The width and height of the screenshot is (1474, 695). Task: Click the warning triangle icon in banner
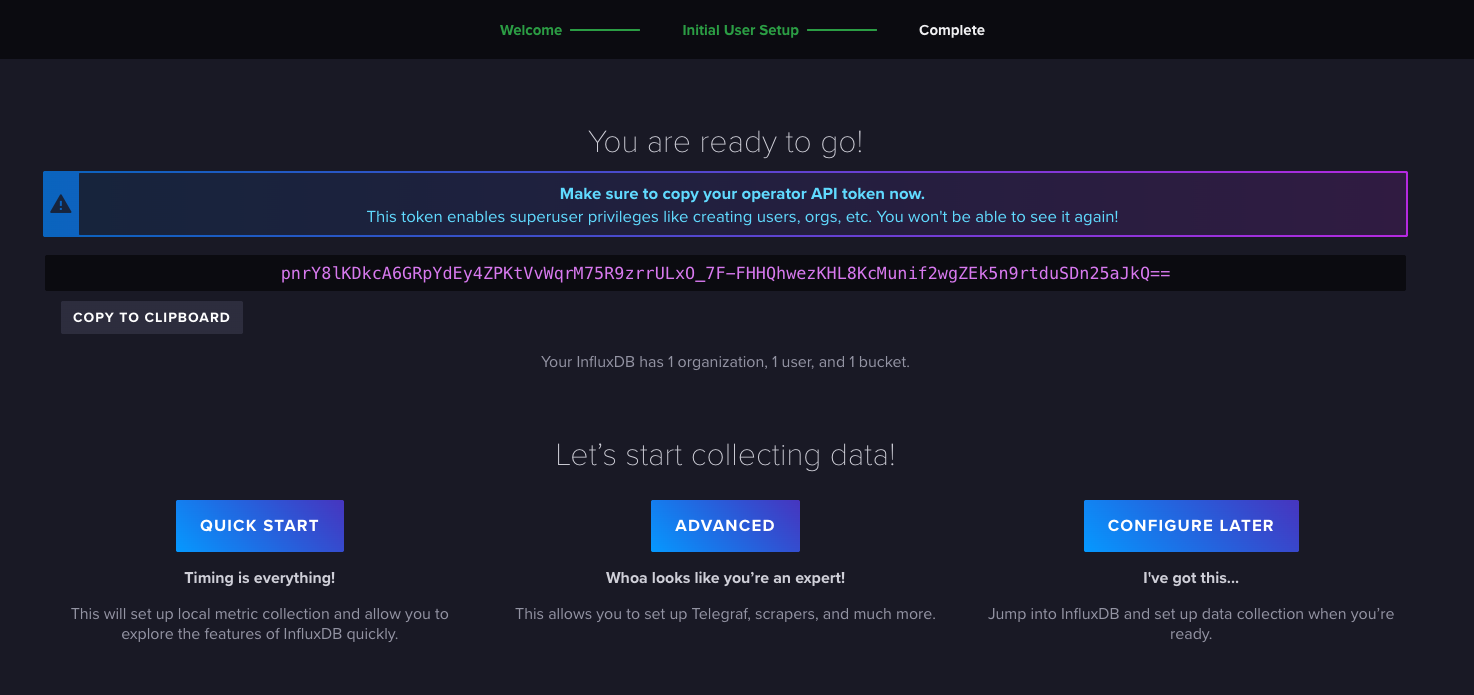point(61,204)
